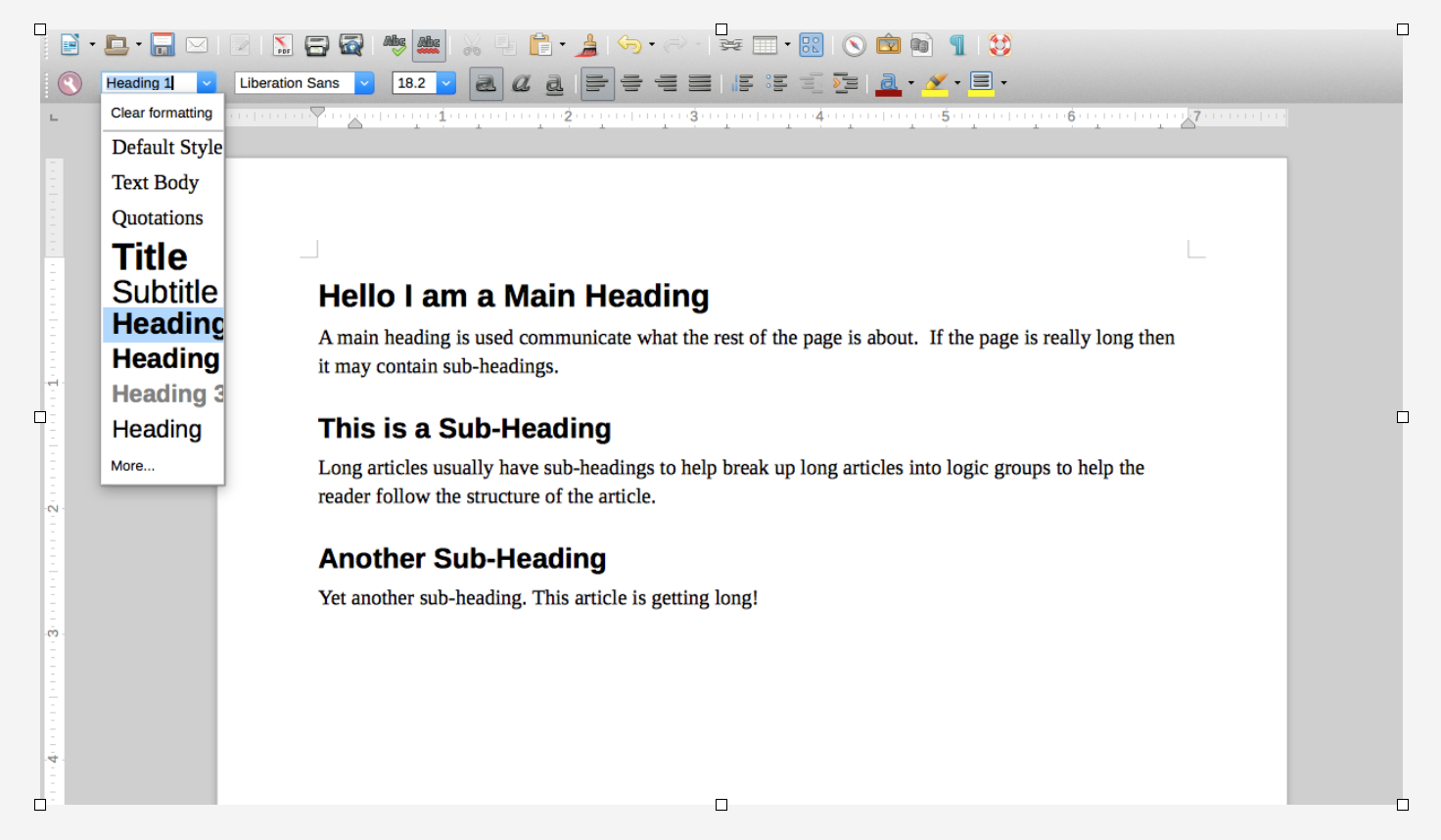Screen dimensions: 1441x840
Task: Toggle AutoSpellcheck red underline button
Action: pos(429,45)
